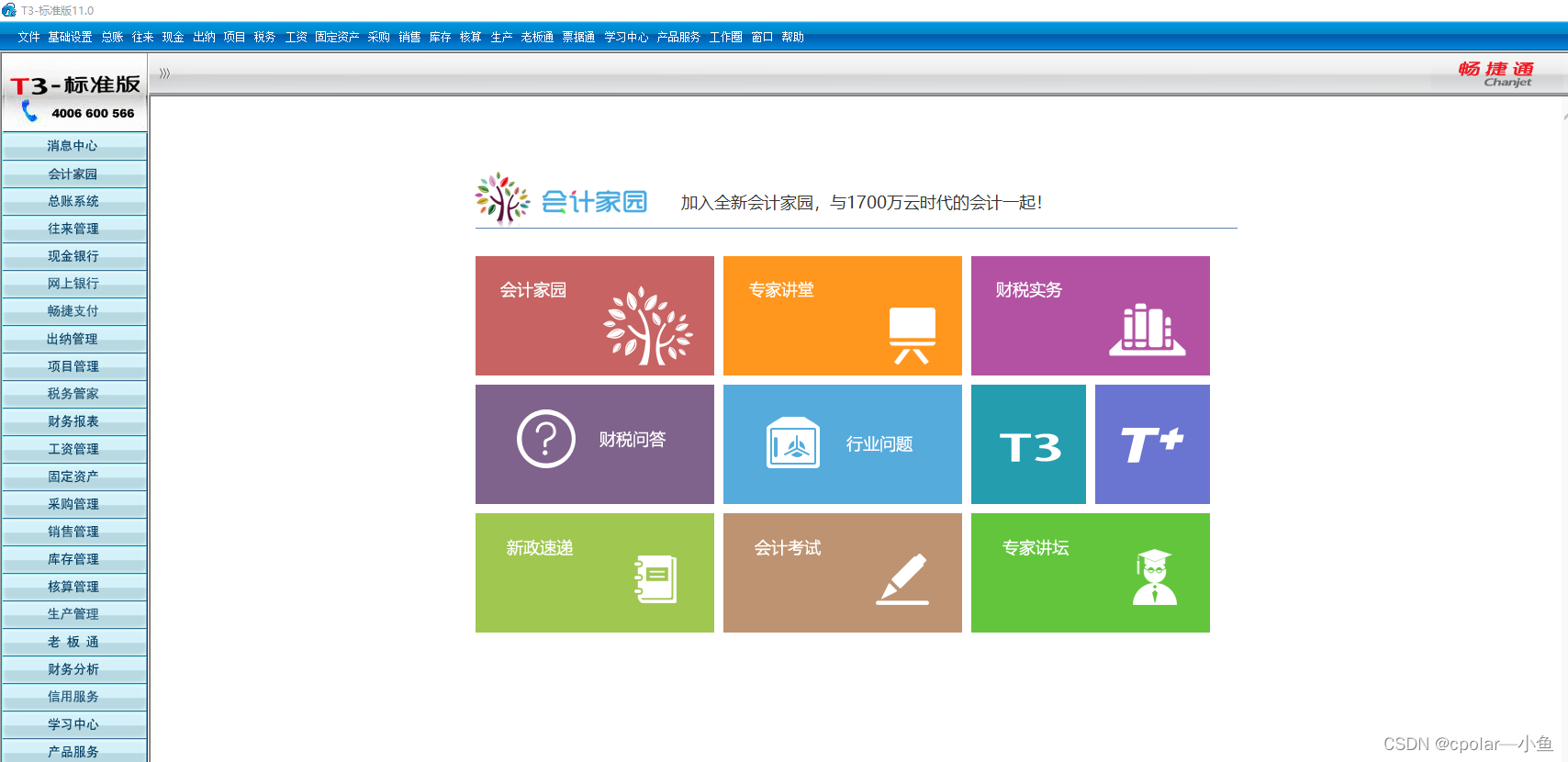Click the teal T3 product tile

[1028, 444]
